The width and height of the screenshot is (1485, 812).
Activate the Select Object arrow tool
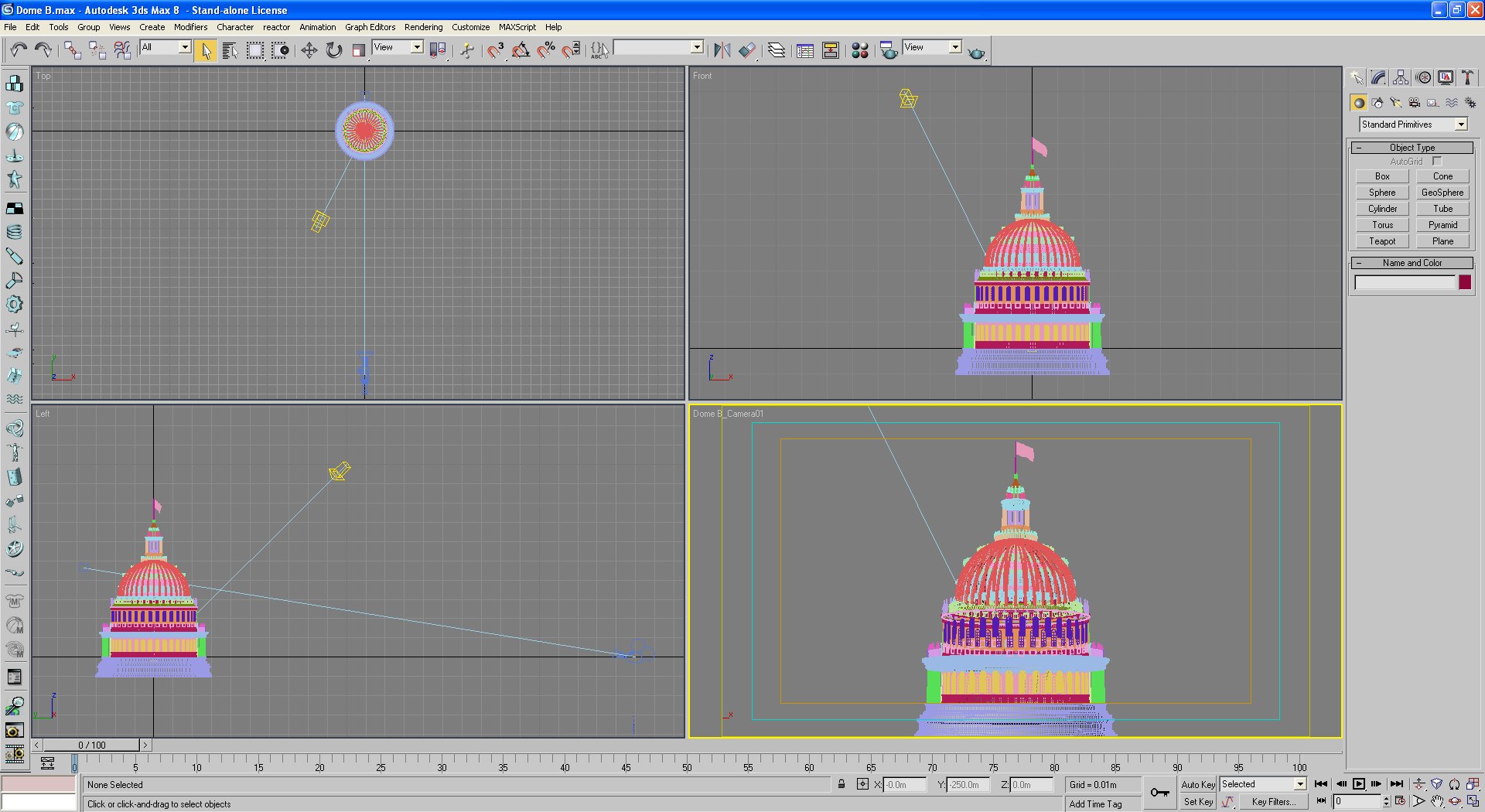tap(206, 50)
